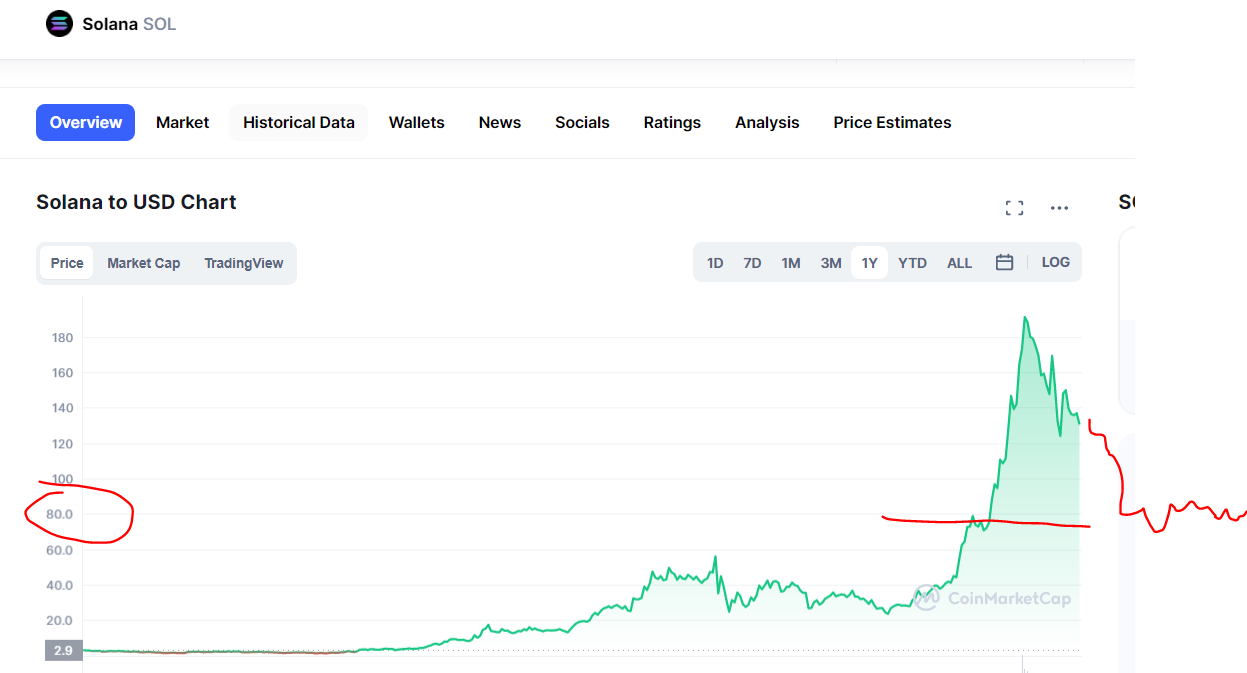Click the Solana to USD Chart heading
Image resolution: width=1247 pixels, height=673 pixels.
tap(136, 202)
